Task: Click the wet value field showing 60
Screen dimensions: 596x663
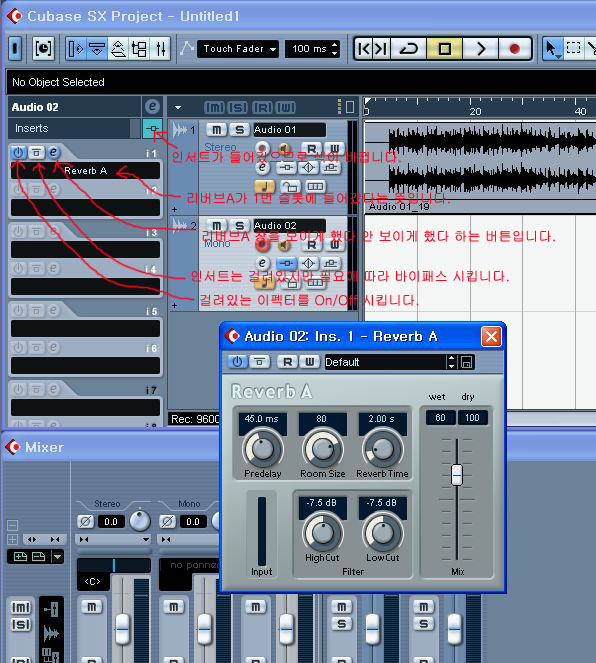Action: coord(440,418)
